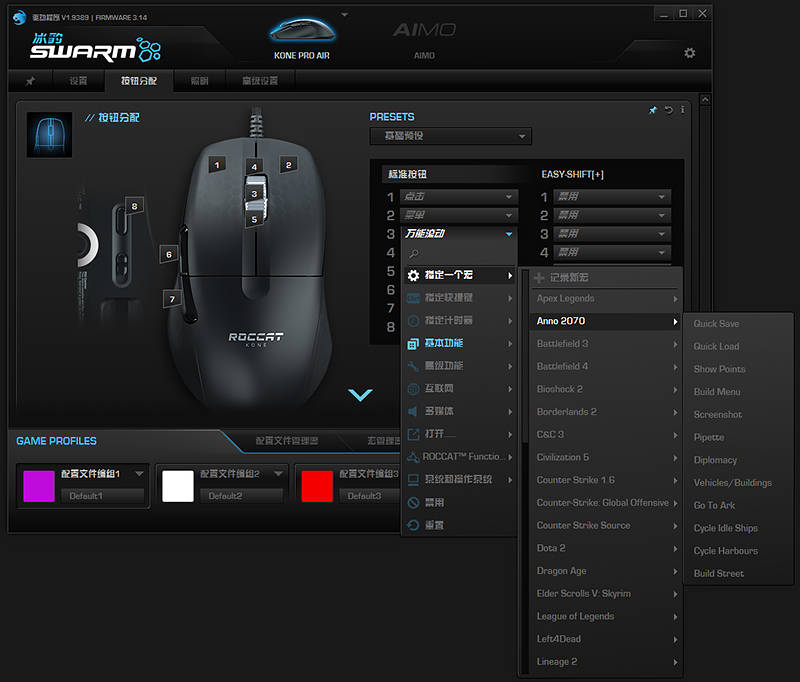Open the standard button 1 dropdown (点击)
This screenshot has width=800, height=682.
[459, 197]
